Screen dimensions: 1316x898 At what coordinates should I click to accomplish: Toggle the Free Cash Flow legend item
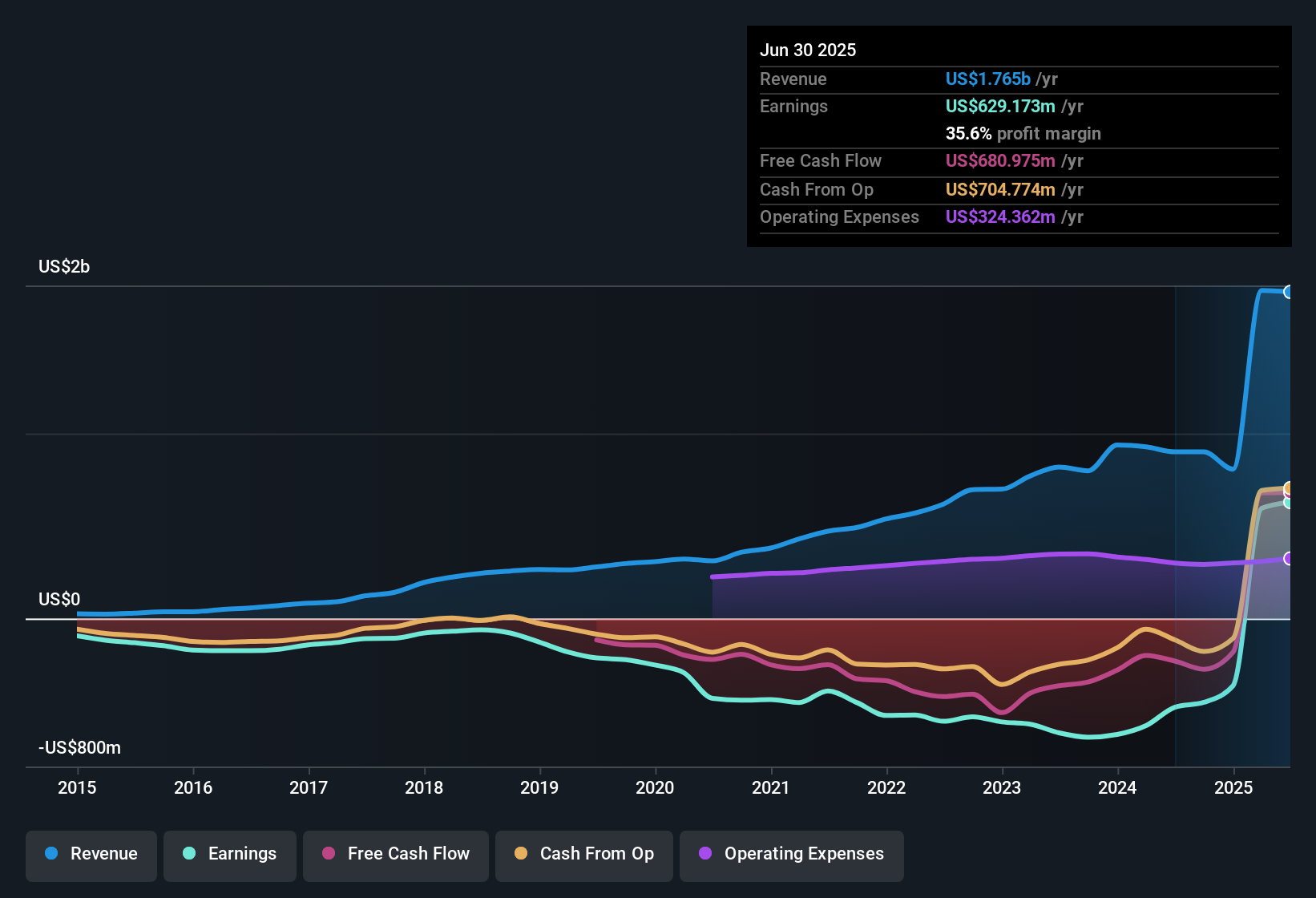click(x=396, y=854)
